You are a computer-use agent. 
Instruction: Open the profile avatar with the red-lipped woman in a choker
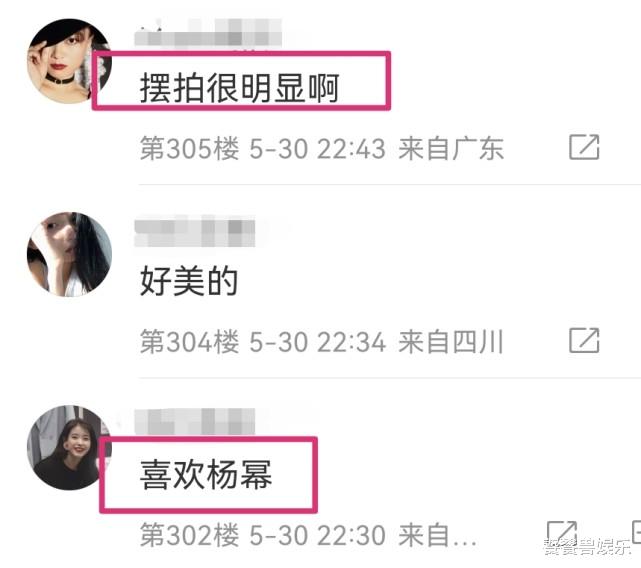(69, 61)
